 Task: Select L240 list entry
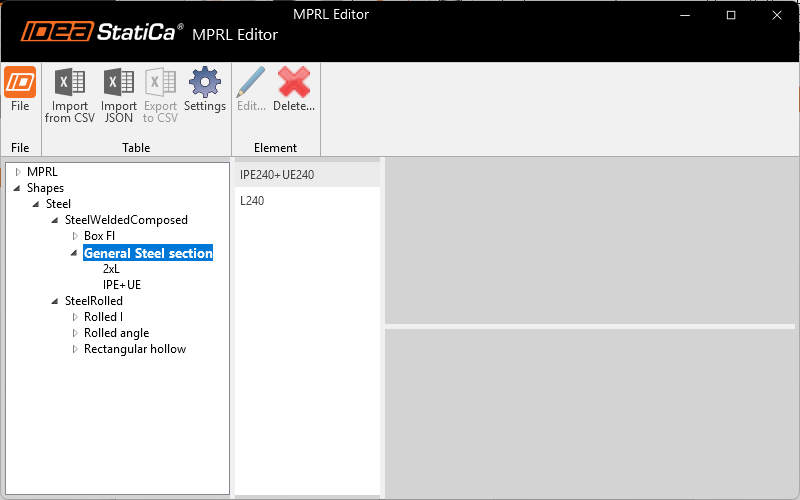click(x=252, y=201)
